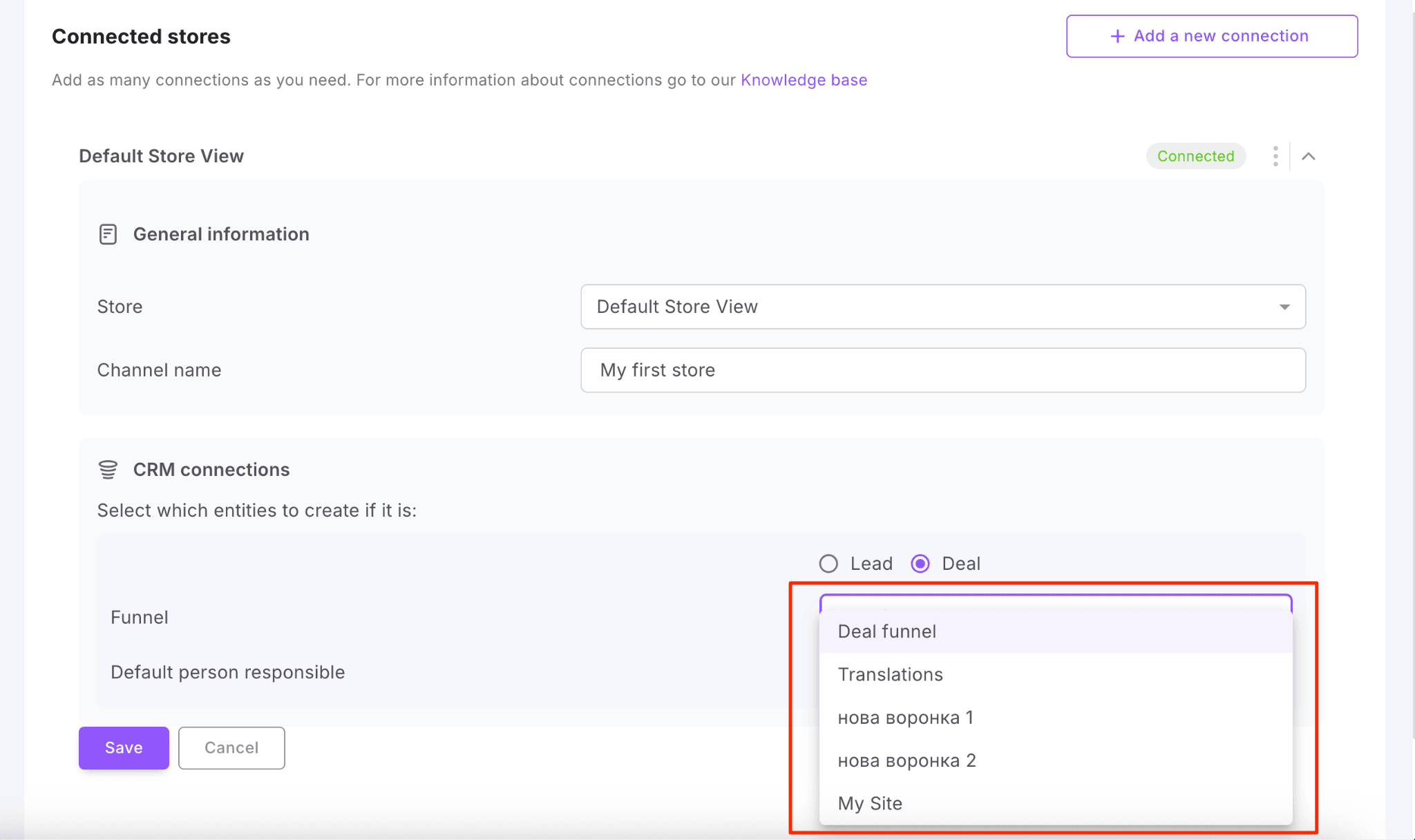Select нова воронка 2 option
Screen dimensions: 1415x840
click(906, 761)
